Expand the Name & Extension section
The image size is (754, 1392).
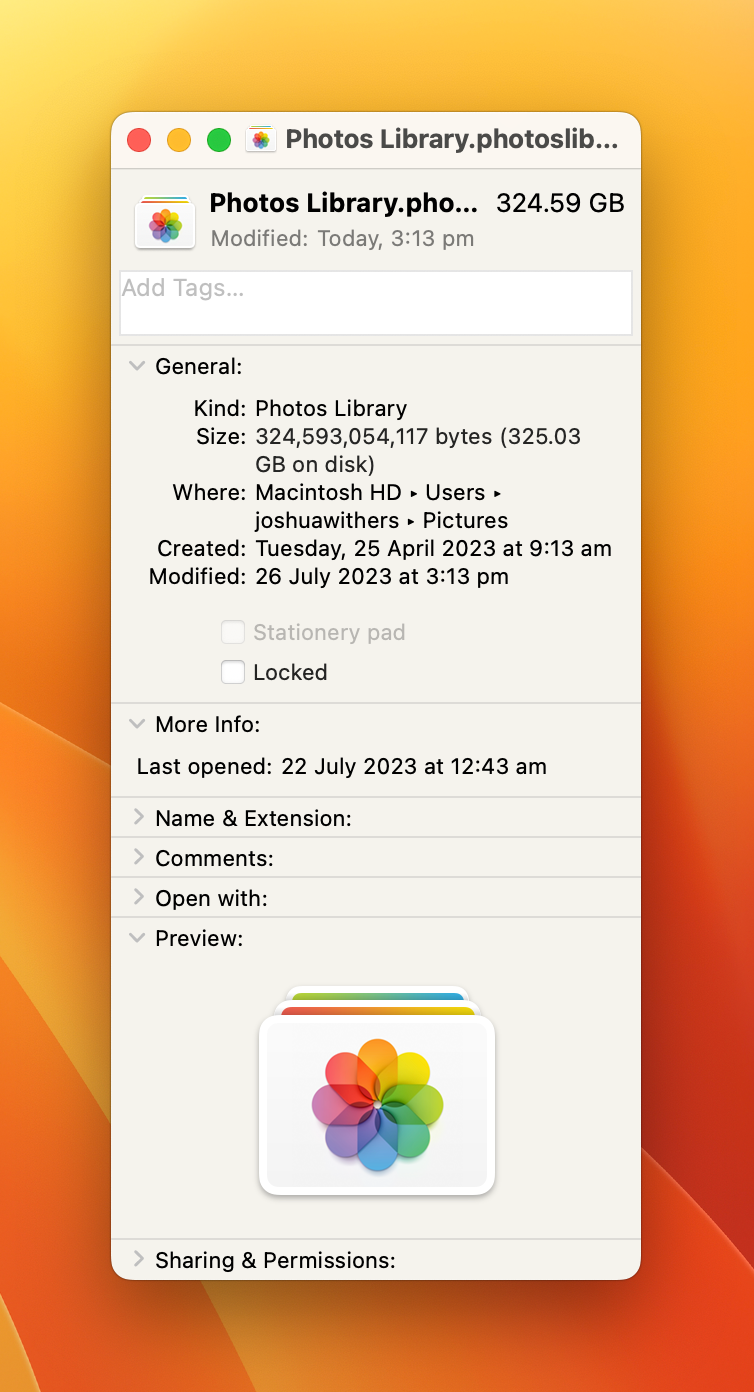pos(138,818)
